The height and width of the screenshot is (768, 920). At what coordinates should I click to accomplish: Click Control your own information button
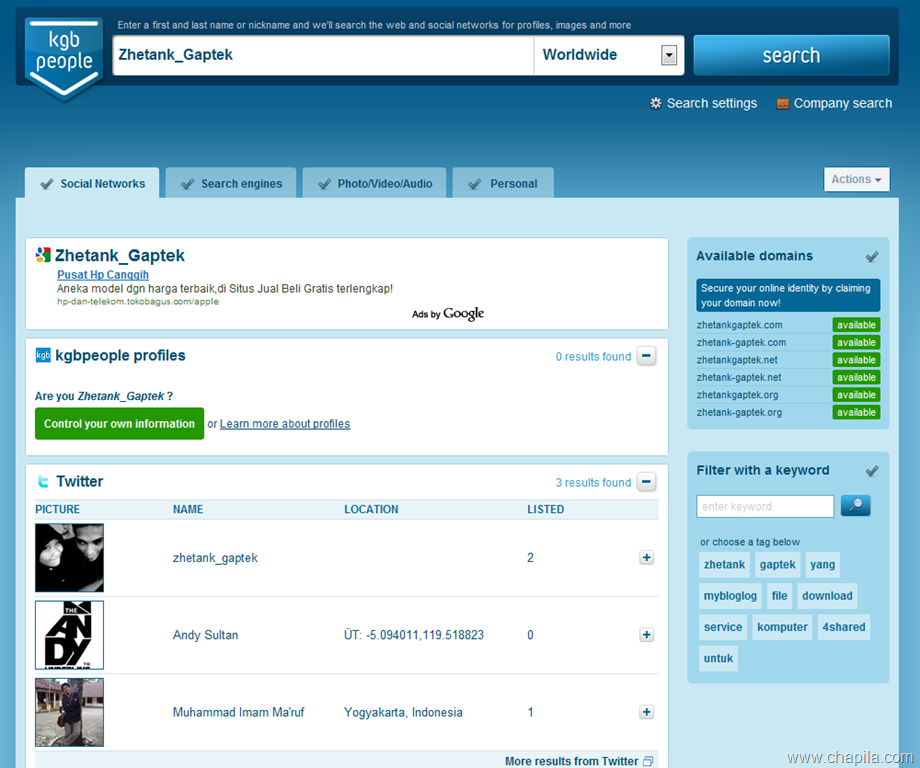click(120, 424)
